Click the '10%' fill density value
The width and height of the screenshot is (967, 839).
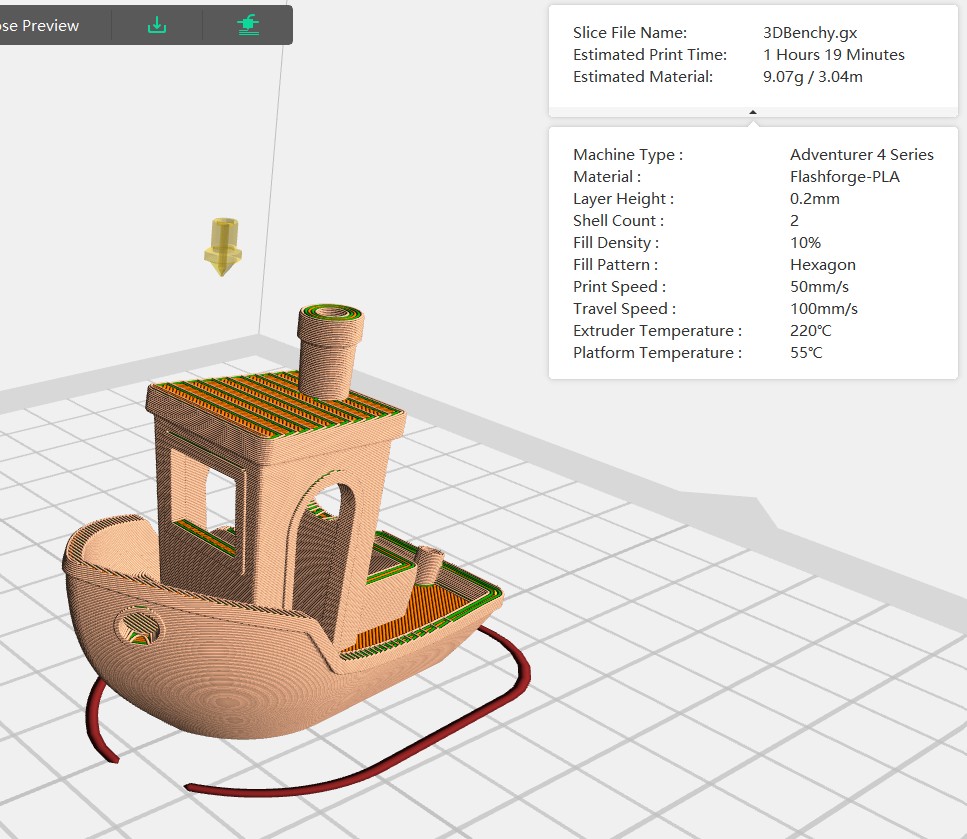(805, 242)
